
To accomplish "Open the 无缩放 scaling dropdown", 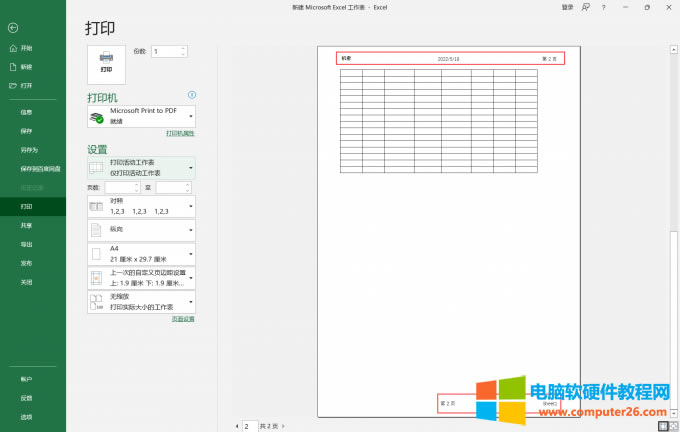I will [x=141, y=301].
